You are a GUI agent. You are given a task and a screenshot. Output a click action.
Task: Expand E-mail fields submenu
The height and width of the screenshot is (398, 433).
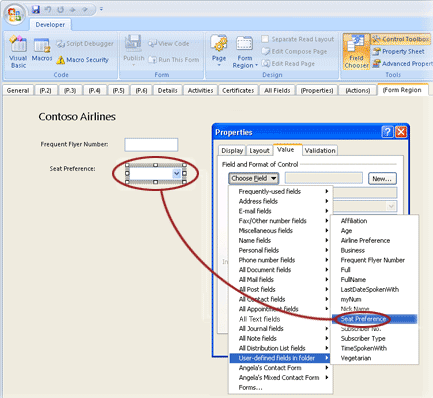coord(281,211)
